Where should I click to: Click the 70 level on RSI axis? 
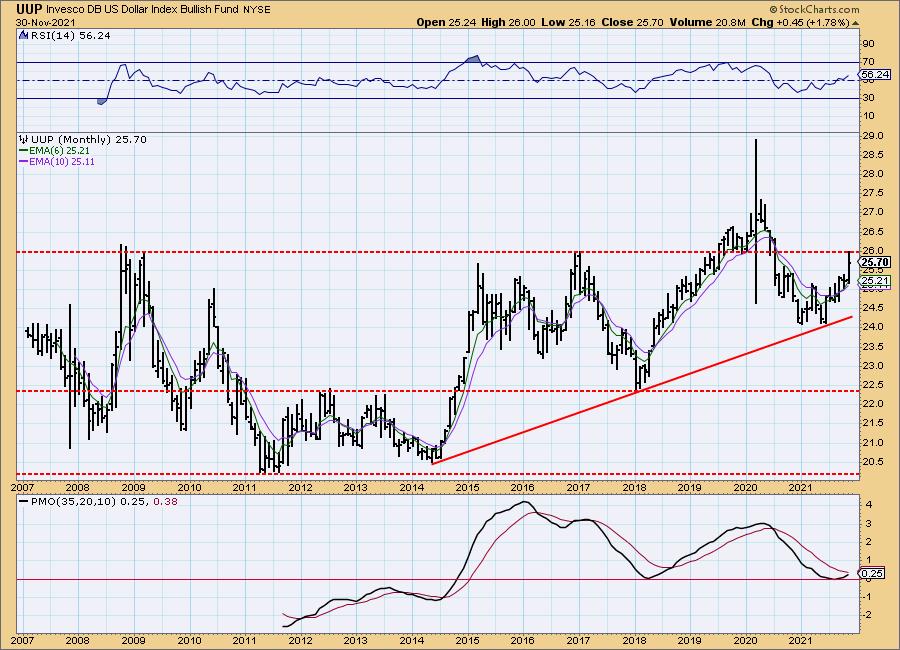point(868,61)
